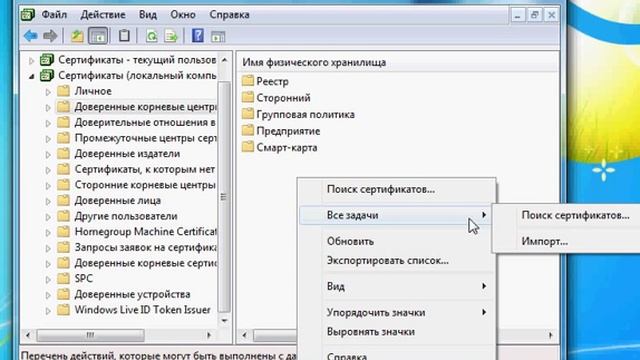Click the Export list toolbar icon
This screenshot has height=360, width=640.
[x=171, y=36]
